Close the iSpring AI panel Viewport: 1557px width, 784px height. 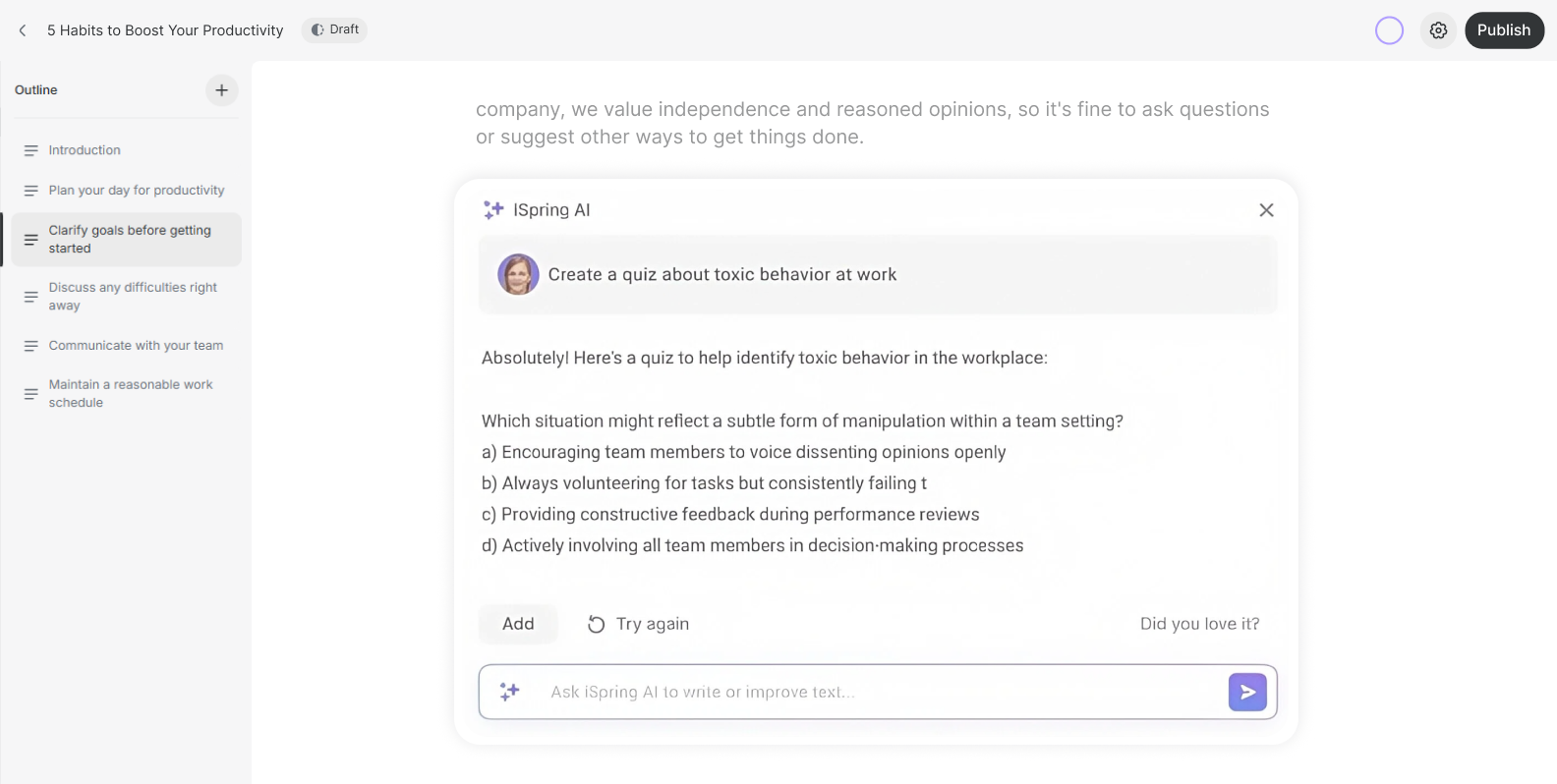(x=1266, y=210)
